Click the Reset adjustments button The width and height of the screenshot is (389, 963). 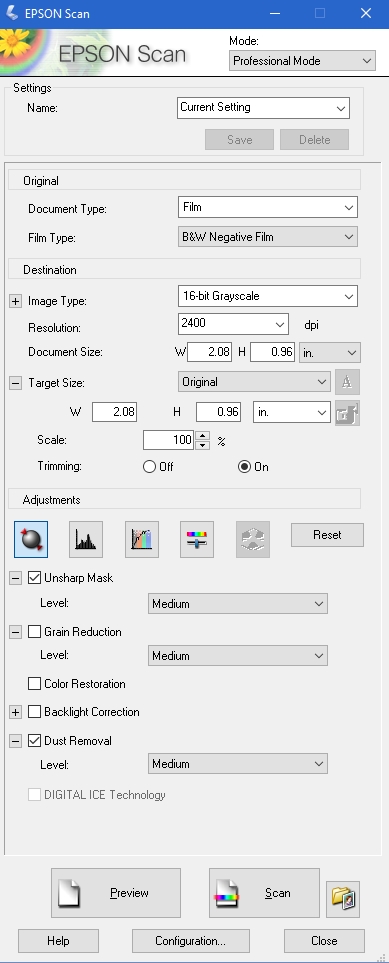(327, 535)
